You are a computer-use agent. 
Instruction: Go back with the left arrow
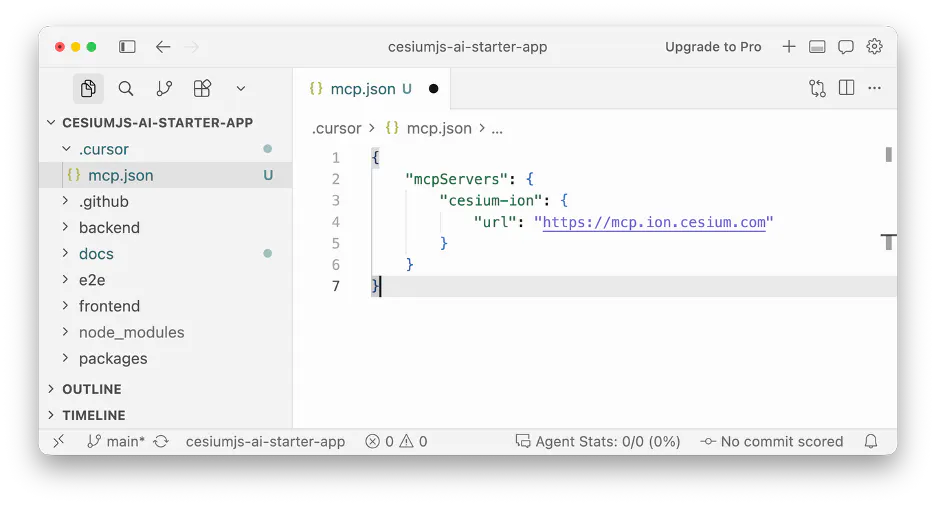coord(163,47)
